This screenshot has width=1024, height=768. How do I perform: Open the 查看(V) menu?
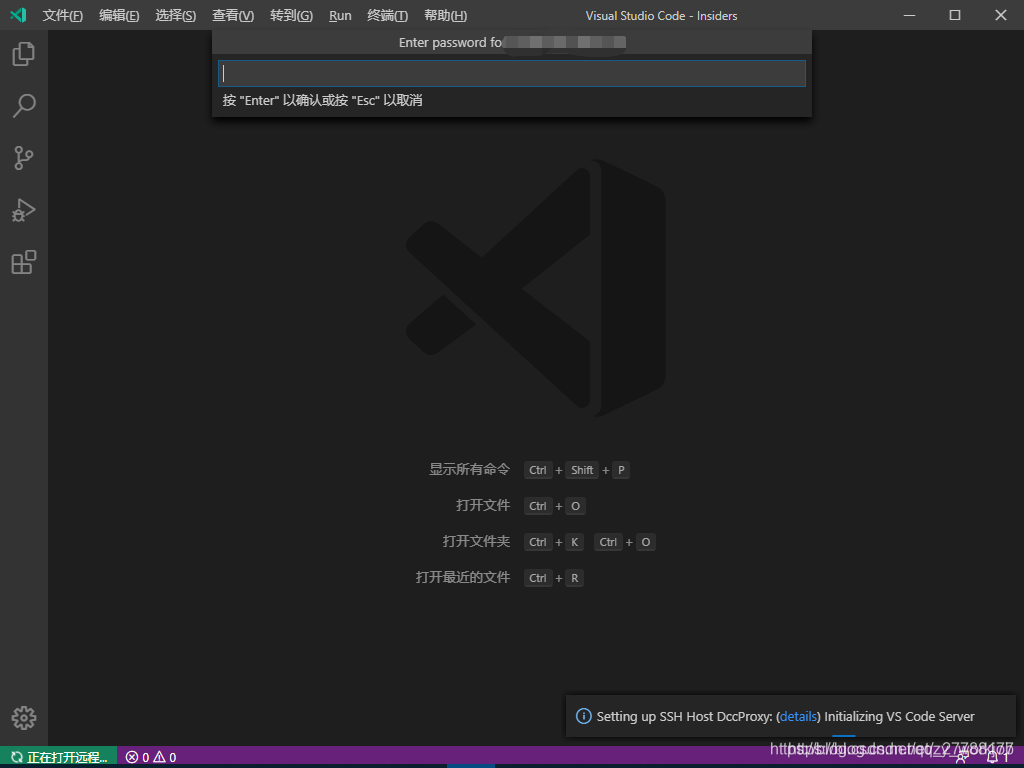coord(232,16)
